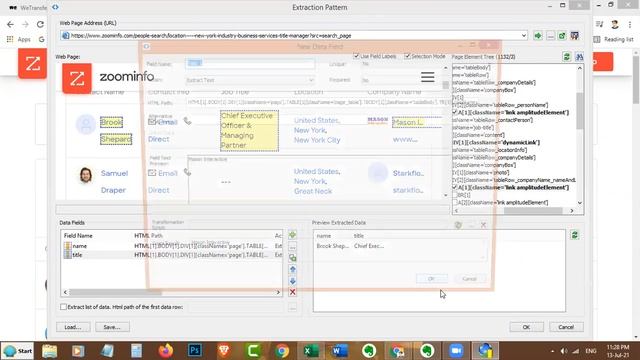Toggle Use Field Labels checkbox

(356, 56)
